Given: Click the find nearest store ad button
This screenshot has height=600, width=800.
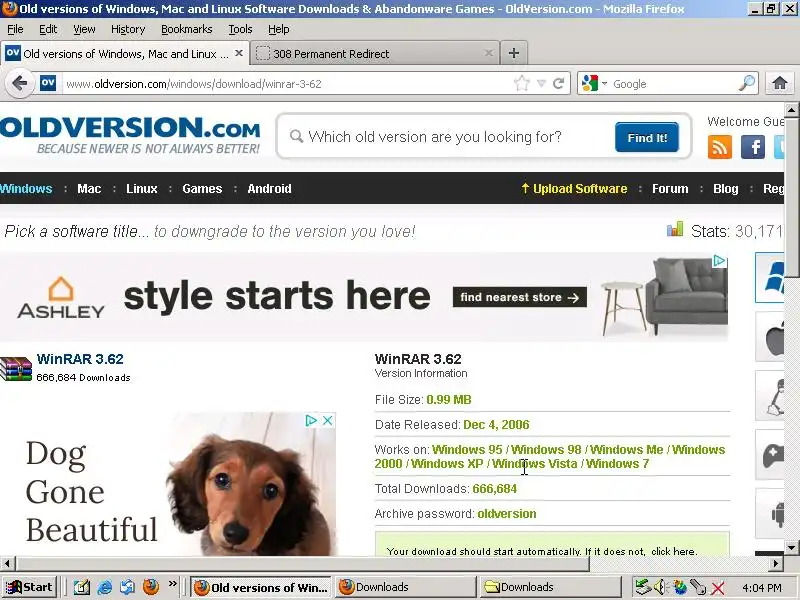Looking at the screenshot, I should coord(519,297).
